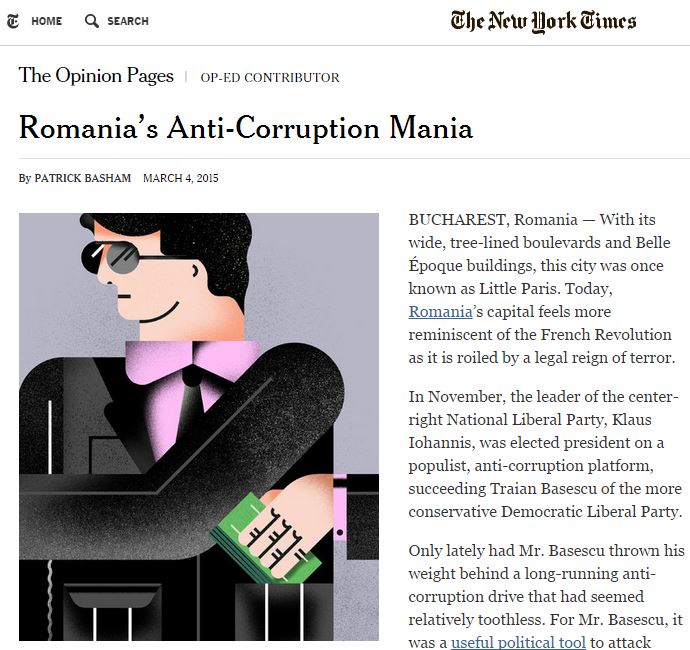
Task: Click the March 4, 2015 publication date
Action: click(181, 179)
